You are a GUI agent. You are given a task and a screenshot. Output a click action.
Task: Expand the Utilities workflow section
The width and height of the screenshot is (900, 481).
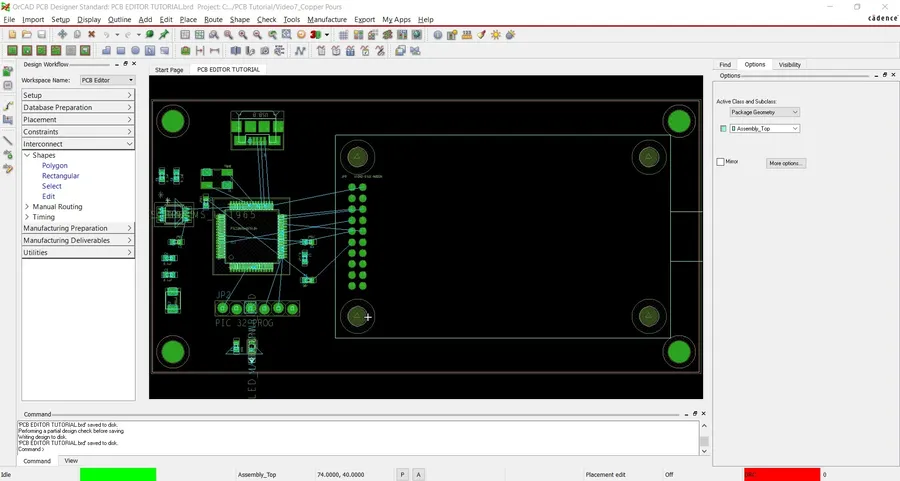78,252
